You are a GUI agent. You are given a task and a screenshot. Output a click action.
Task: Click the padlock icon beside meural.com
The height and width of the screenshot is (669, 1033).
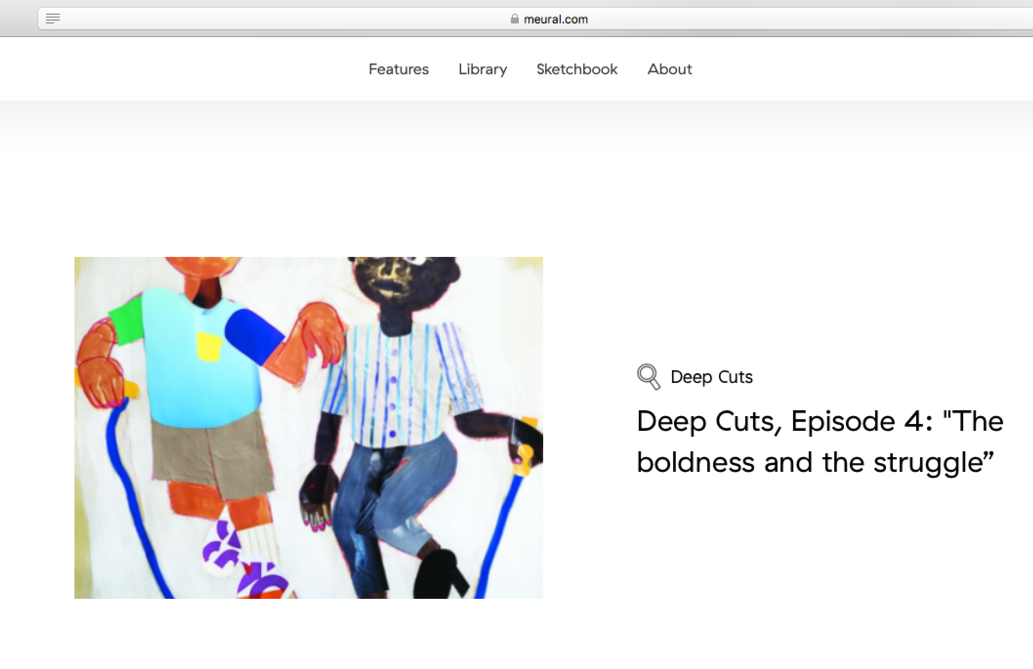coord(515,19)
